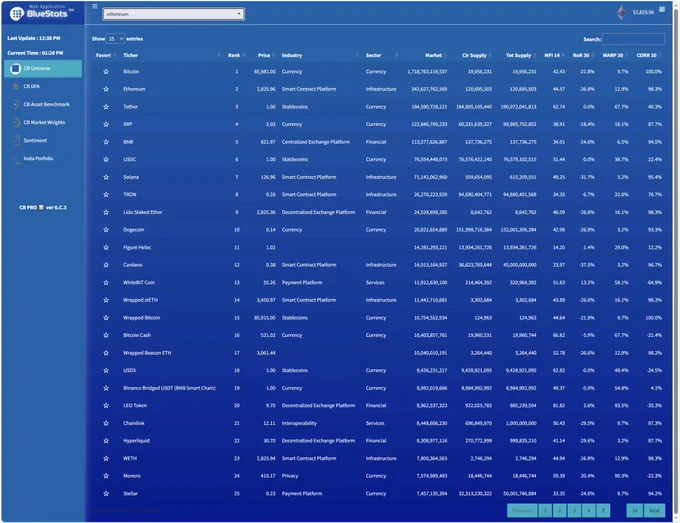Star the BNB row
The image size is (680, 523).
point(106,142)
